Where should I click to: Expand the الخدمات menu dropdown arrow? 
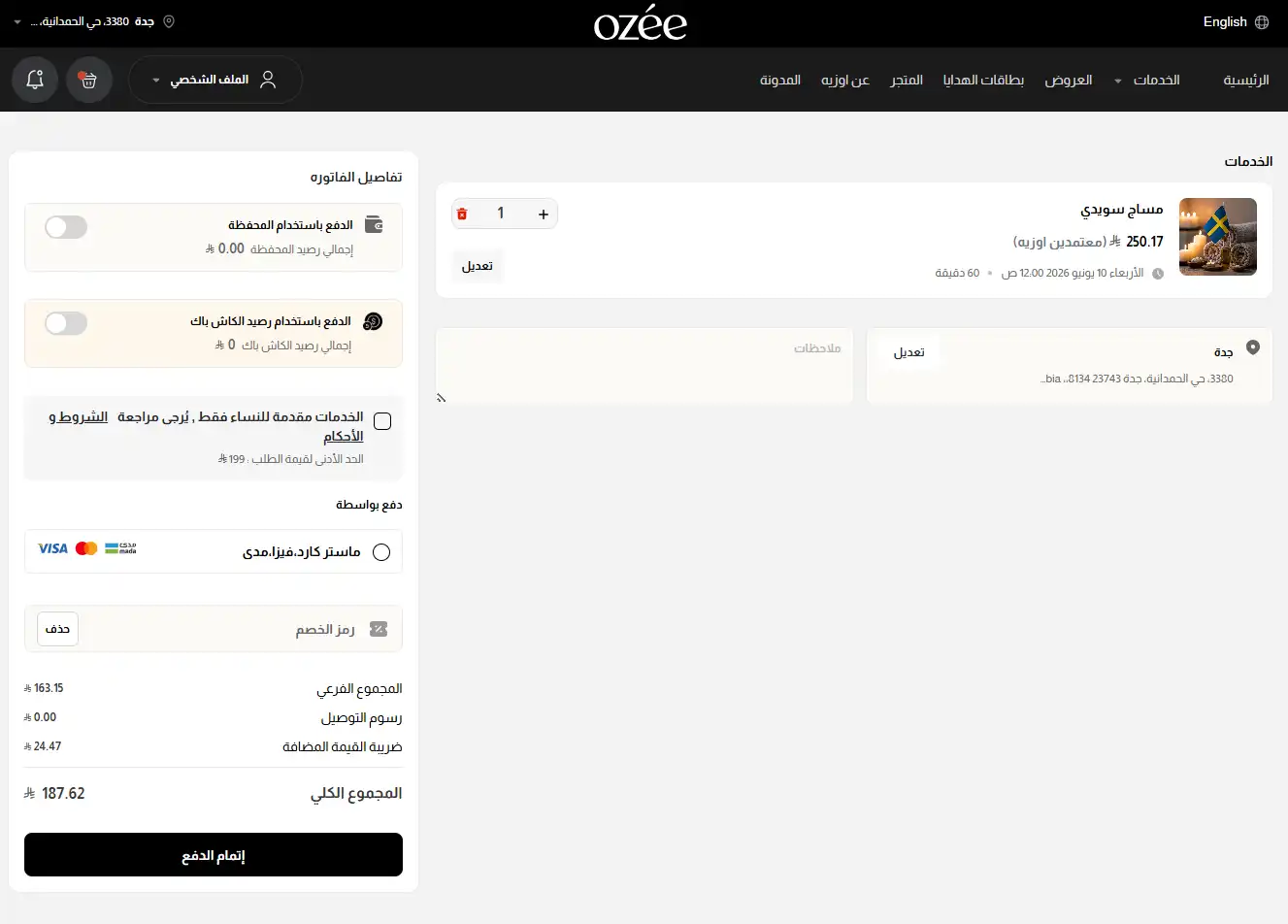(x=1118, y=81)
